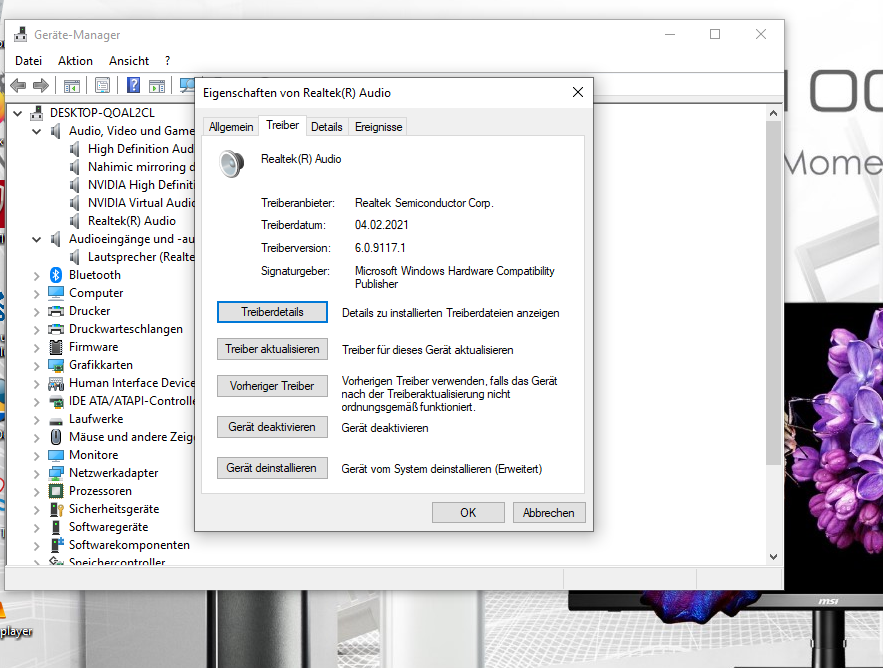Click the Computer category icon
883x668 pixels.
pos(56,293)
